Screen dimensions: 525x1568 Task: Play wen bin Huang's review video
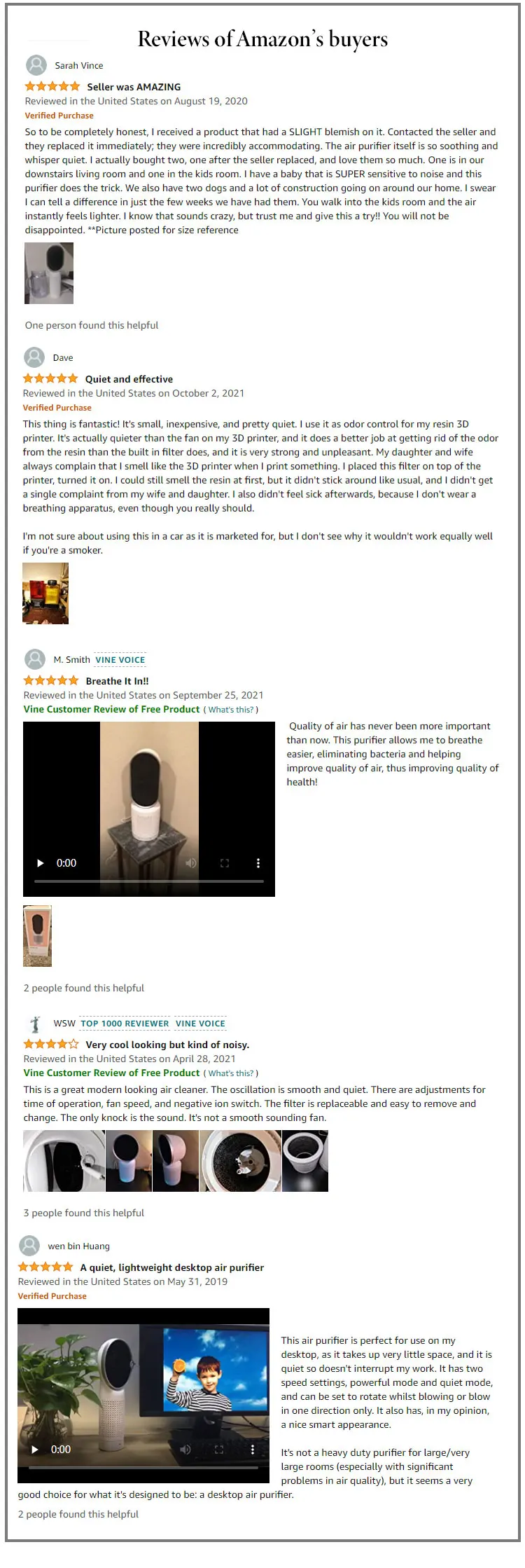(x=34, y=1449)
